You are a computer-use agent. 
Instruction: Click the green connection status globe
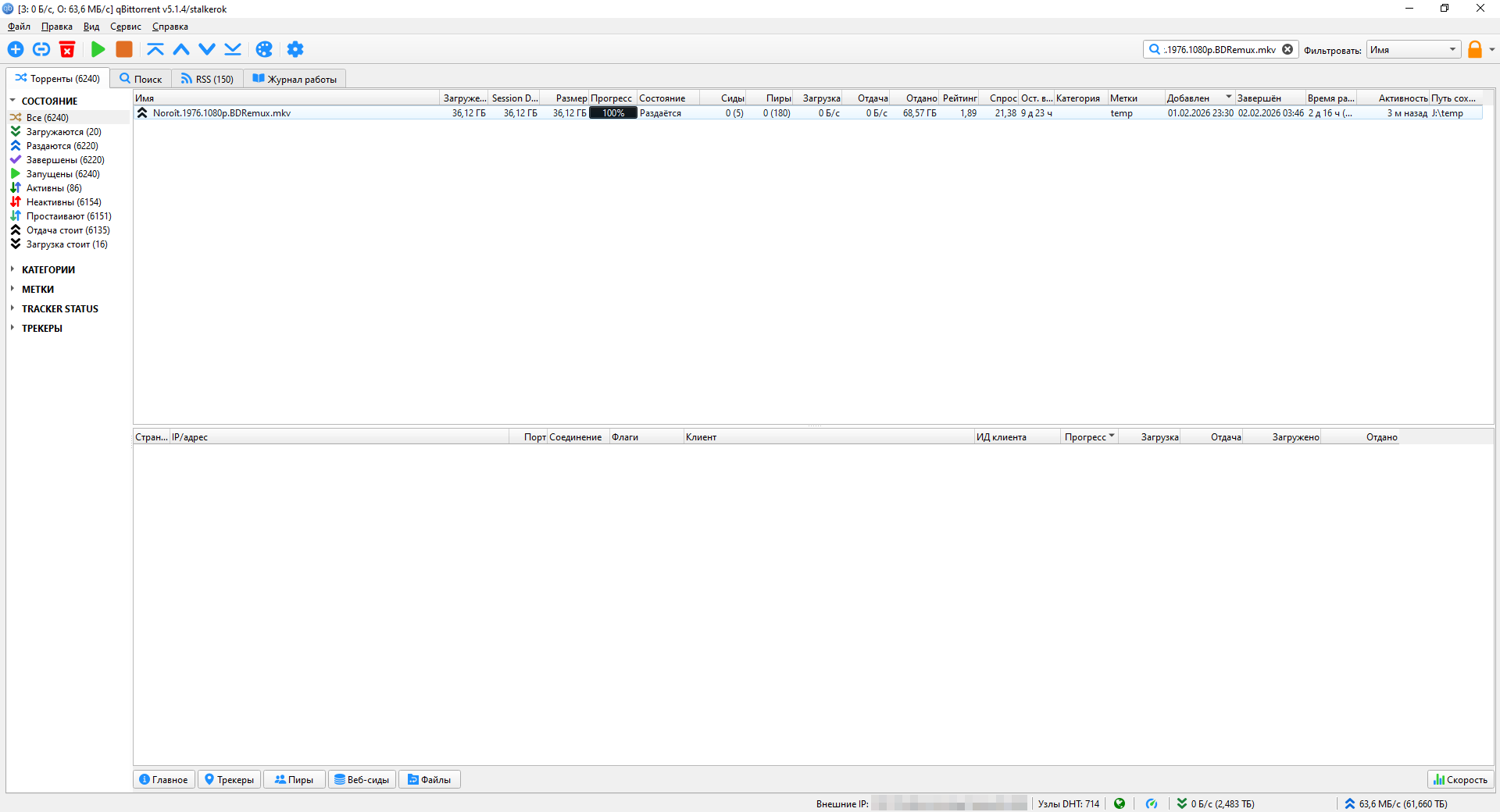pyautogui.click(x=1120, y=803)
